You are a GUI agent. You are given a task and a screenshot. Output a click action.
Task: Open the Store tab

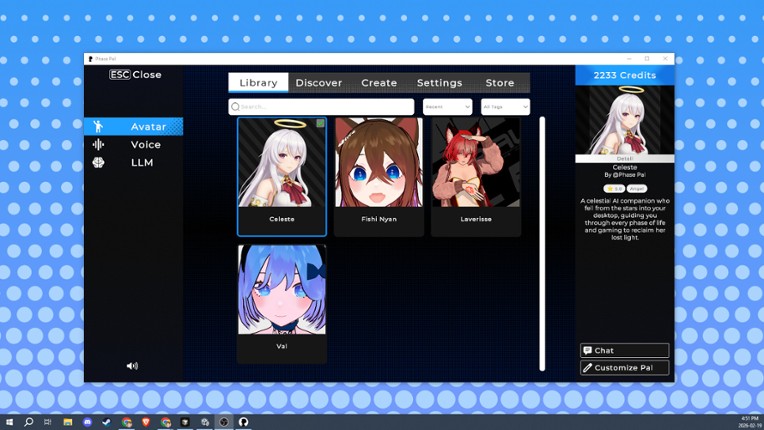point(500,83)
